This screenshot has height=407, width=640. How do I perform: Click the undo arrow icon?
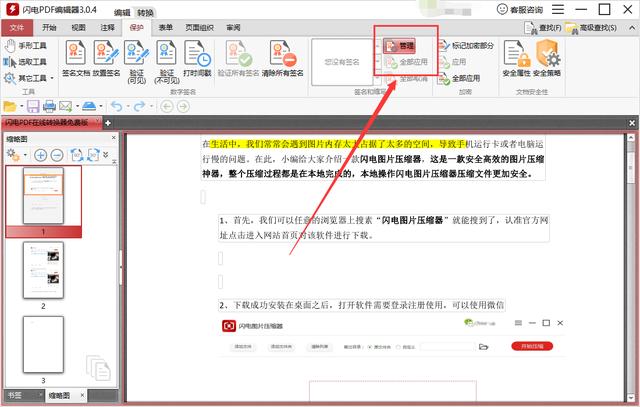[x=117, y=107]
